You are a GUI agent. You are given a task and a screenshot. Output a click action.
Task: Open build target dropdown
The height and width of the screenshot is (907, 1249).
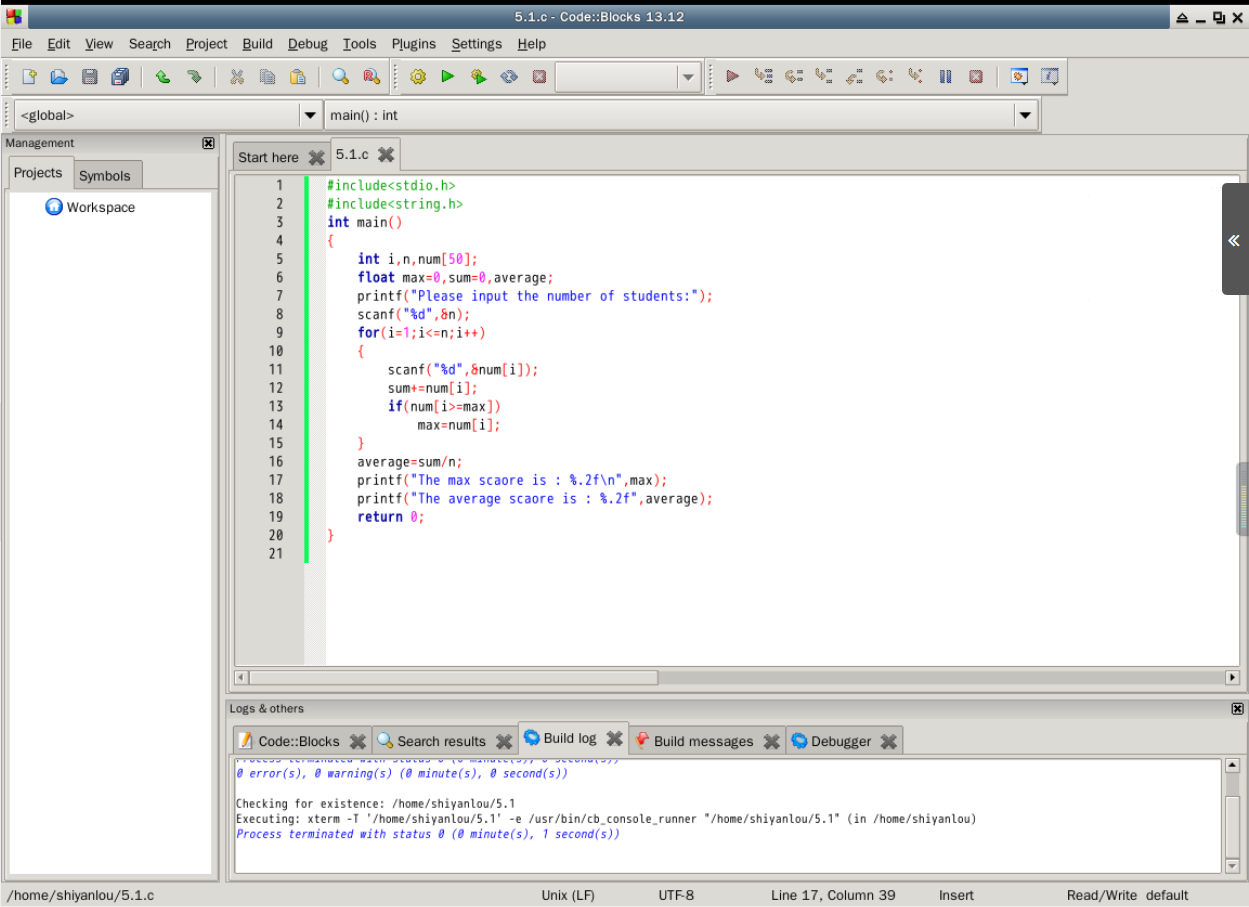(687, 77)
